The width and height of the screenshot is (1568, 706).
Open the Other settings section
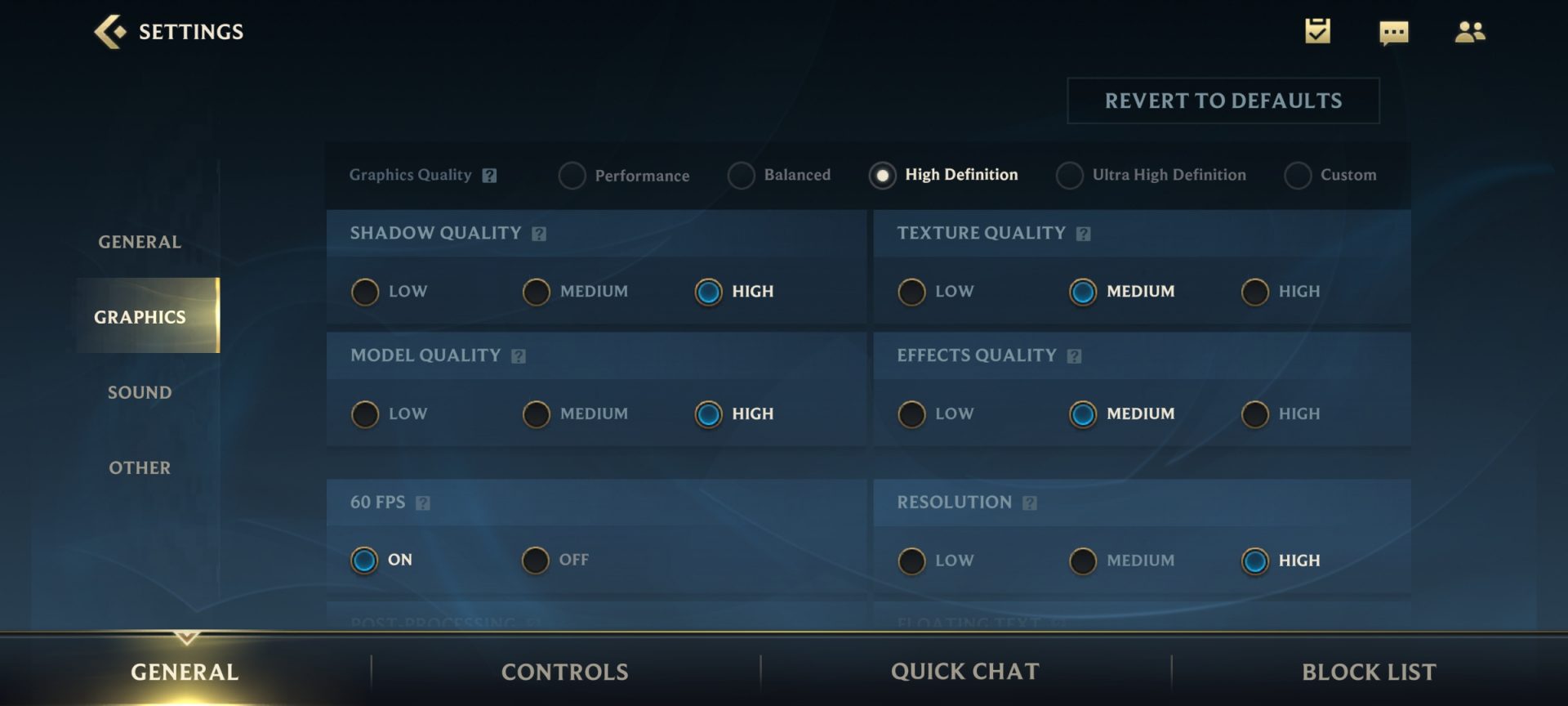pyautogui.click(x=140, y=467)
